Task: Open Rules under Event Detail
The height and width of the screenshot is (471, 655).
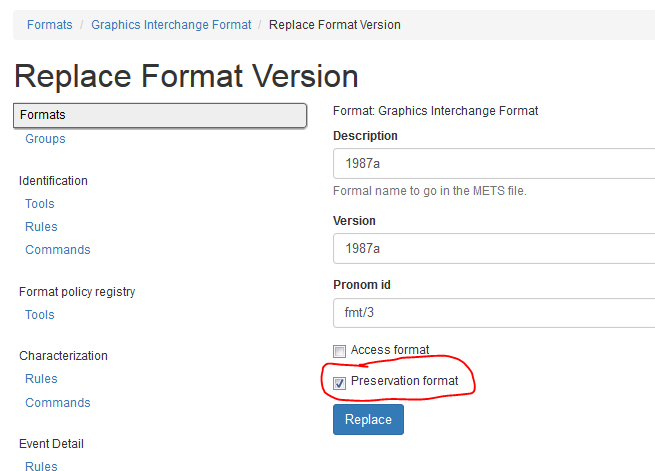Action: [x=41, y=466]
